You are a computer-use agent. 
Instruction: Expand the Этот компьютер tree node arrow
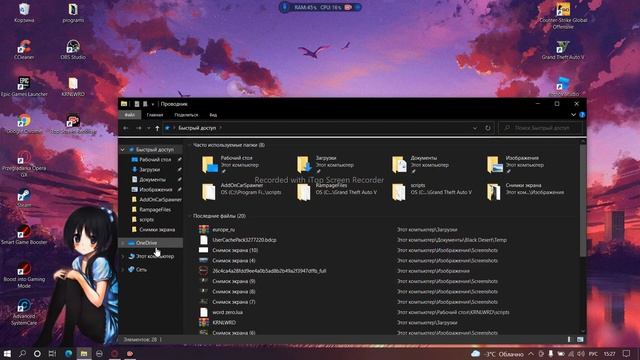point(123,256)
